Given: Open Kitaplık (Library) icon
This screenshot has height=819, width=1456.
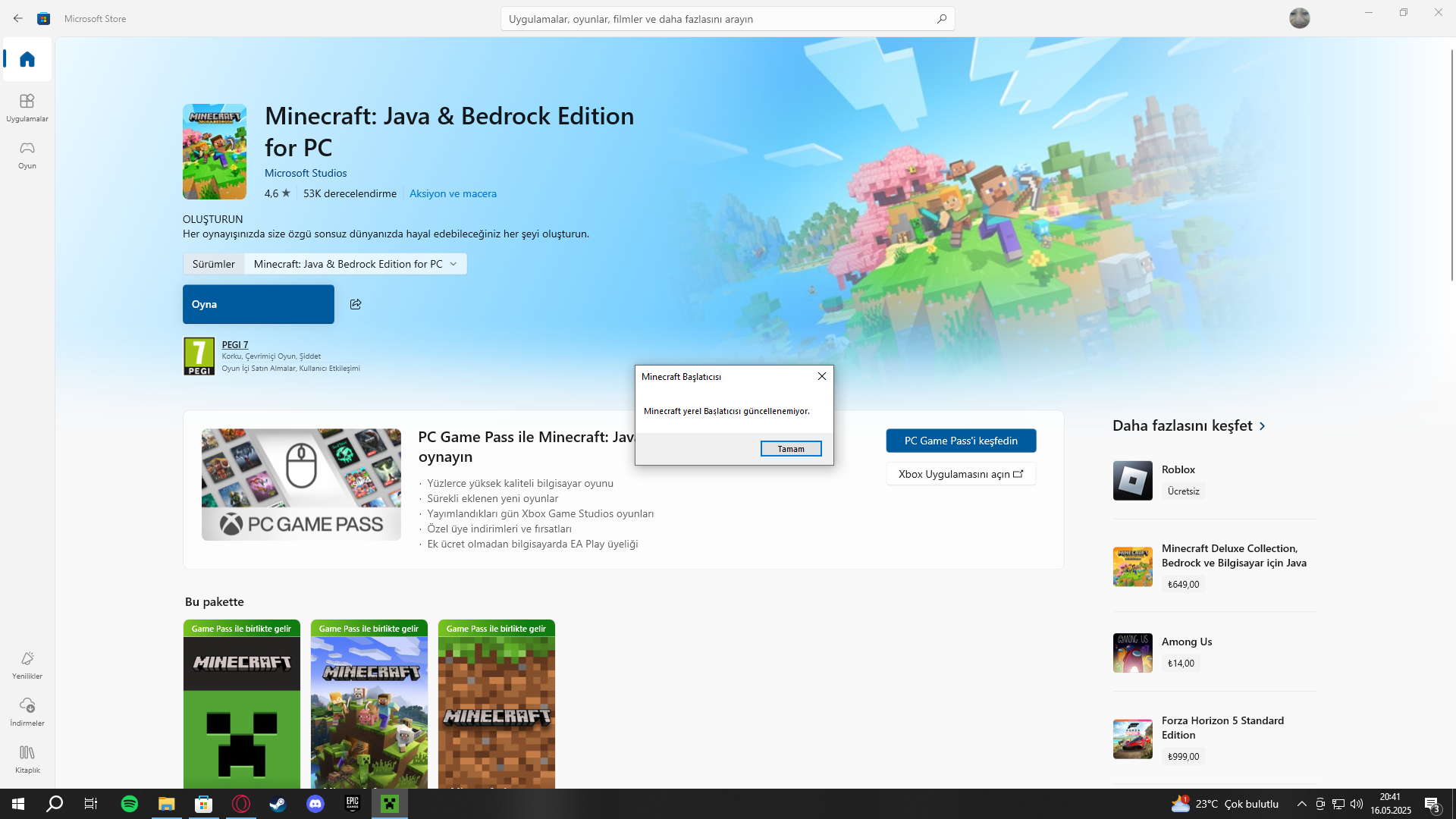Looking at the screenshot, I should coord(27,758).
